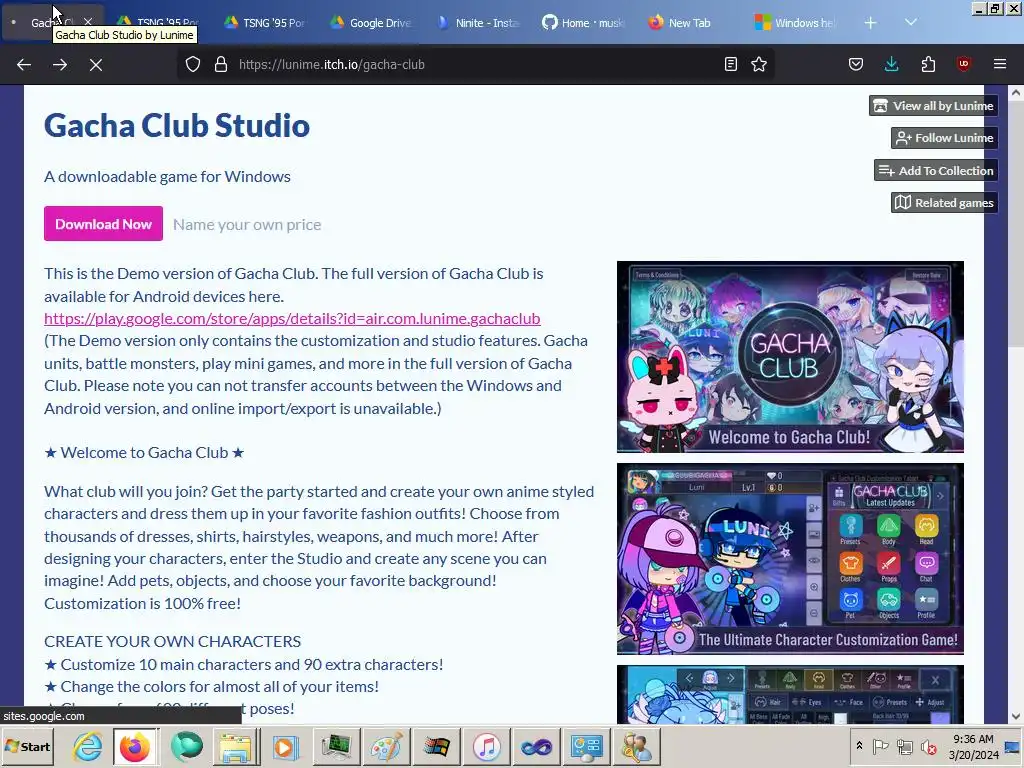The height and width of the screenshot is (768, 1024).
Task: Open the third partially visible screenshot
Action: pos(790,694)
